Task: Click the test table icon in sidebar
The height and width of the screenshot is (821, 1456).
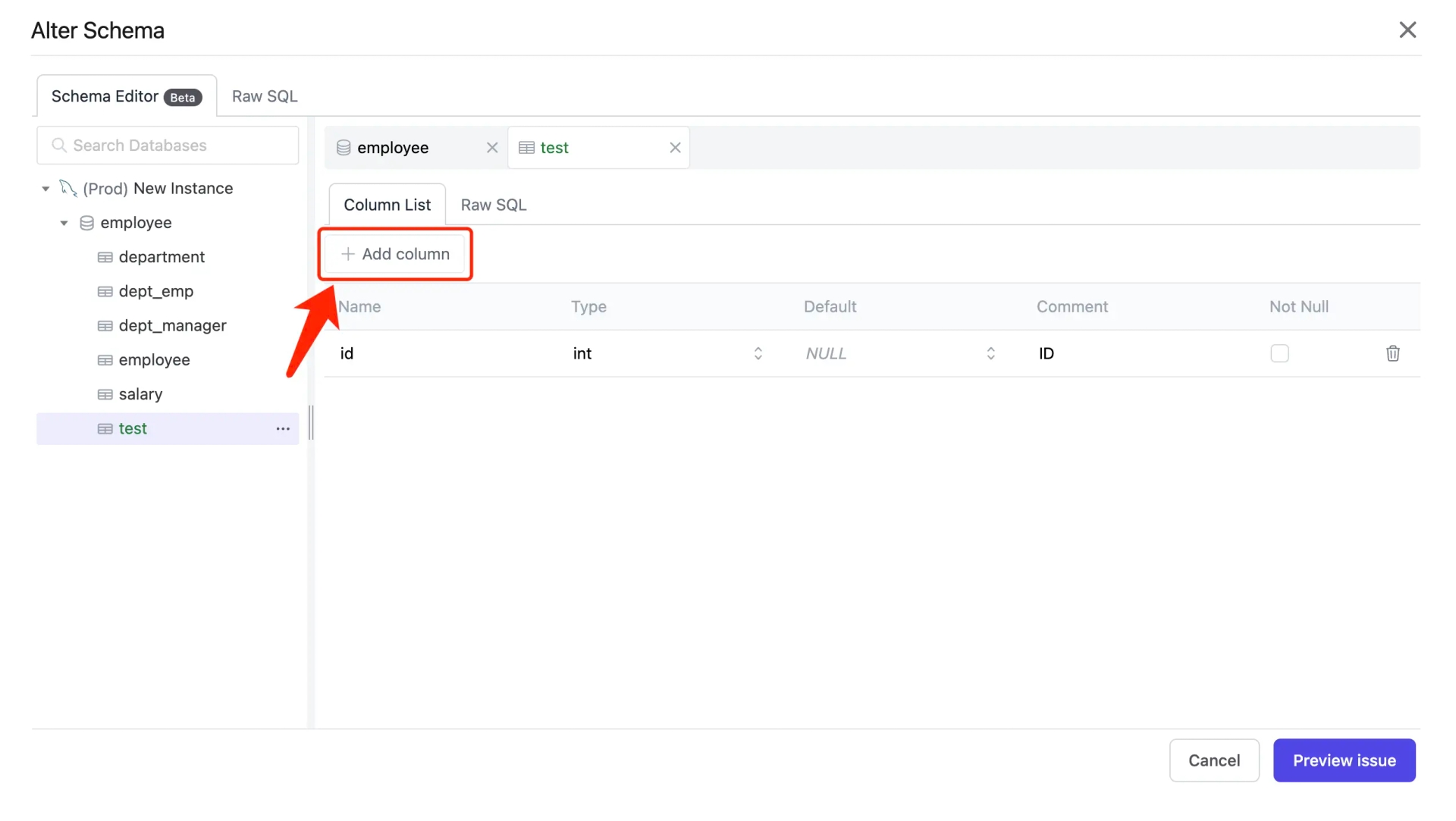Action: [105, 429]
